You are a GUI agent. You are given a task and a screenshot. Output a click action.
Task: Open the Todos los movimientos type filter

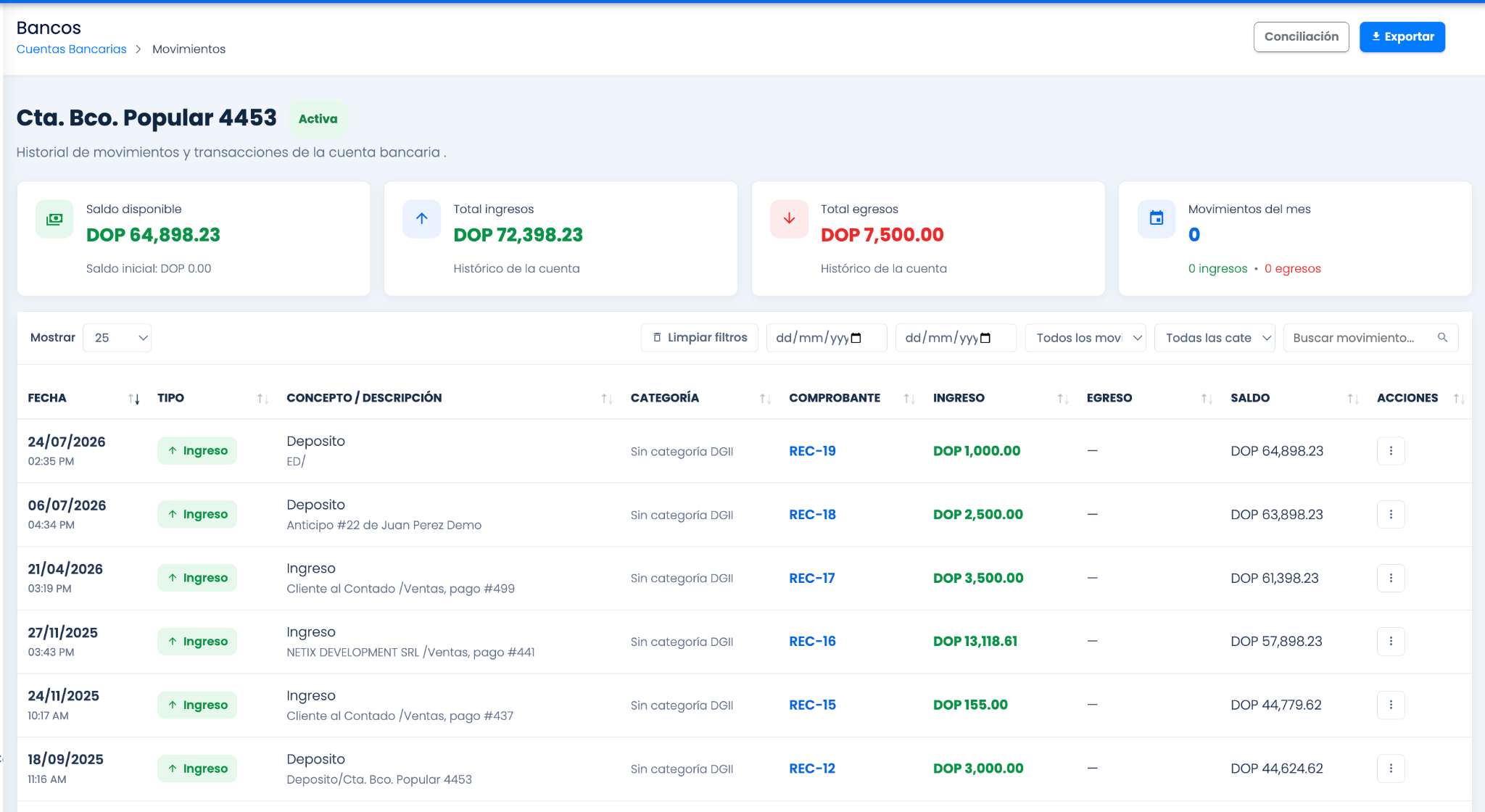[x=1085, y=338]
